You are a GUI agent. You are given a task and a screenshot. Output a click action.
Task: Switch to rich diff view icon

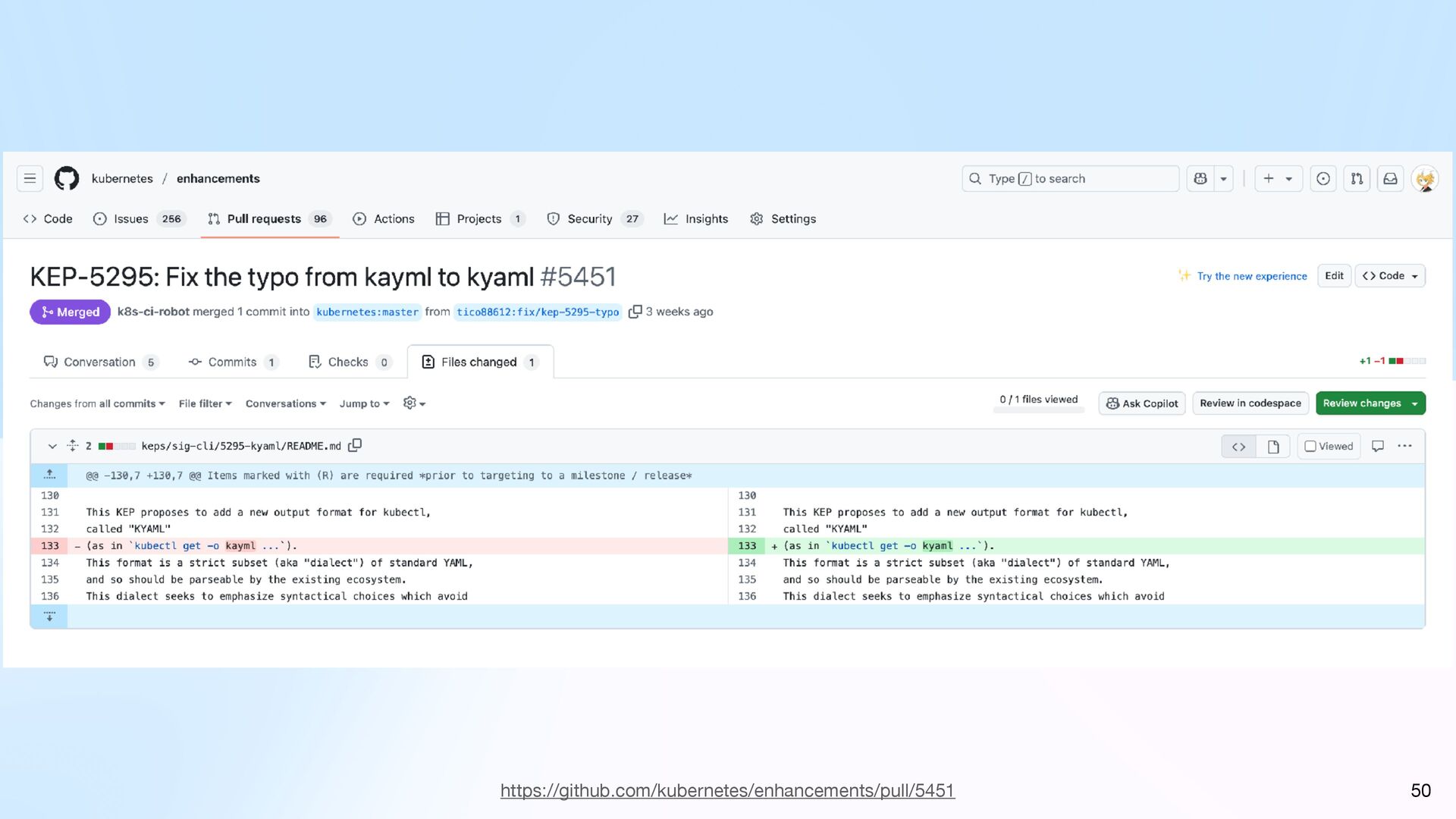1273,447
